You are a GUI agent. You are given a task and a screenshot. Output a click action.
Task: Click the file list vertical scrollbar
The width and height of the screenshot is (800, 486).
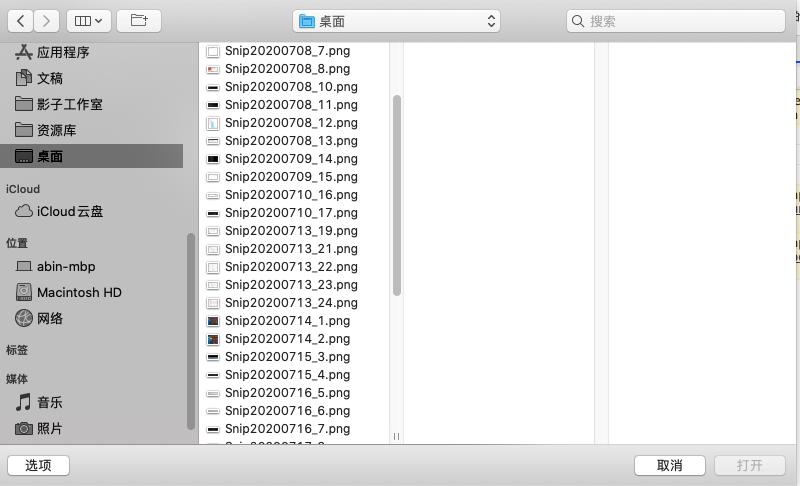point(396,195)
